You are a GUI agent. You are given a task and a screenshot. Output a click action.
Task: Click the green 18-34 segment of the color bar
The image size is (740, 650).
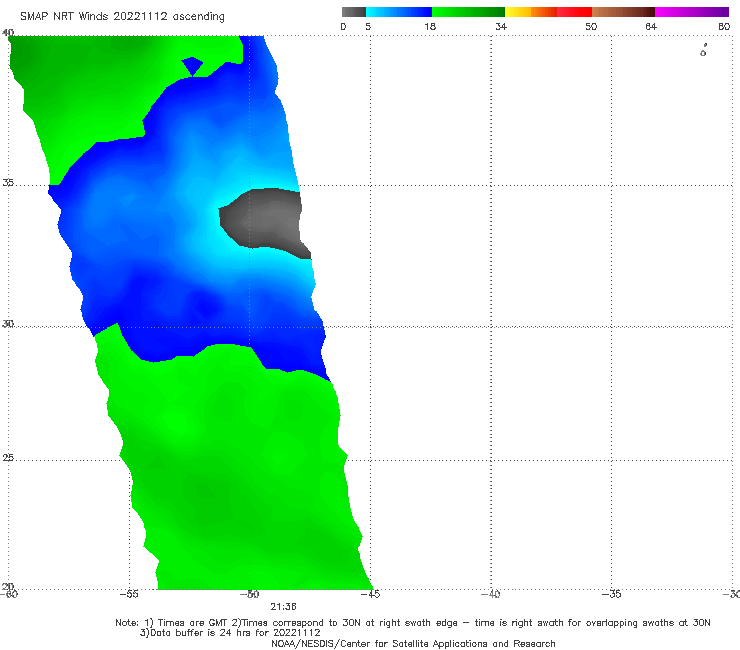[x=468, y=12]
